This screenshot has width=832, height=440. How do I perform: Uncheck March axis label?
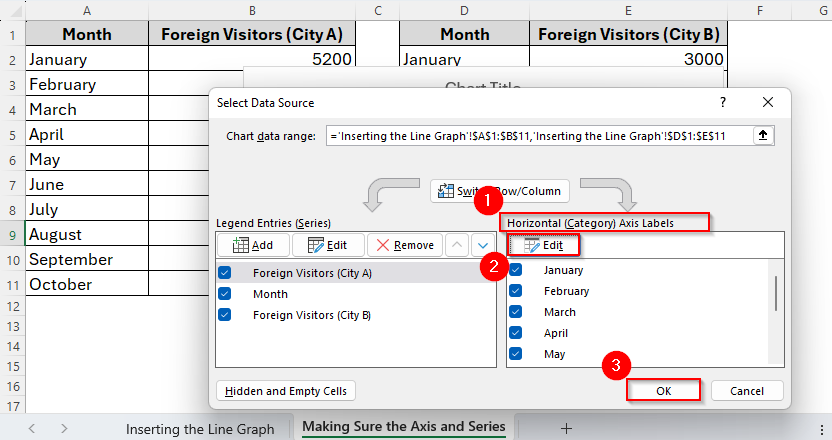(x=515, y=312)
